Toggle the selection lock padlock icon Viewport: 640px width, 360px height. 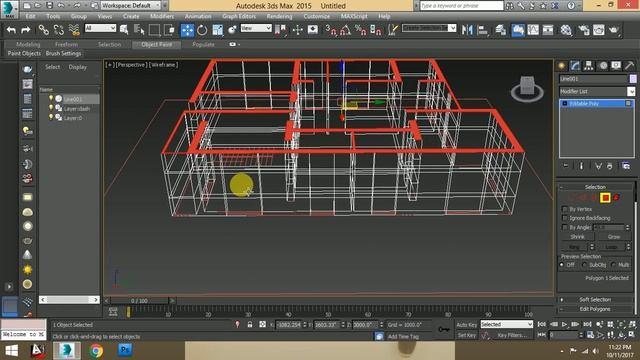[x=250, y=324]
